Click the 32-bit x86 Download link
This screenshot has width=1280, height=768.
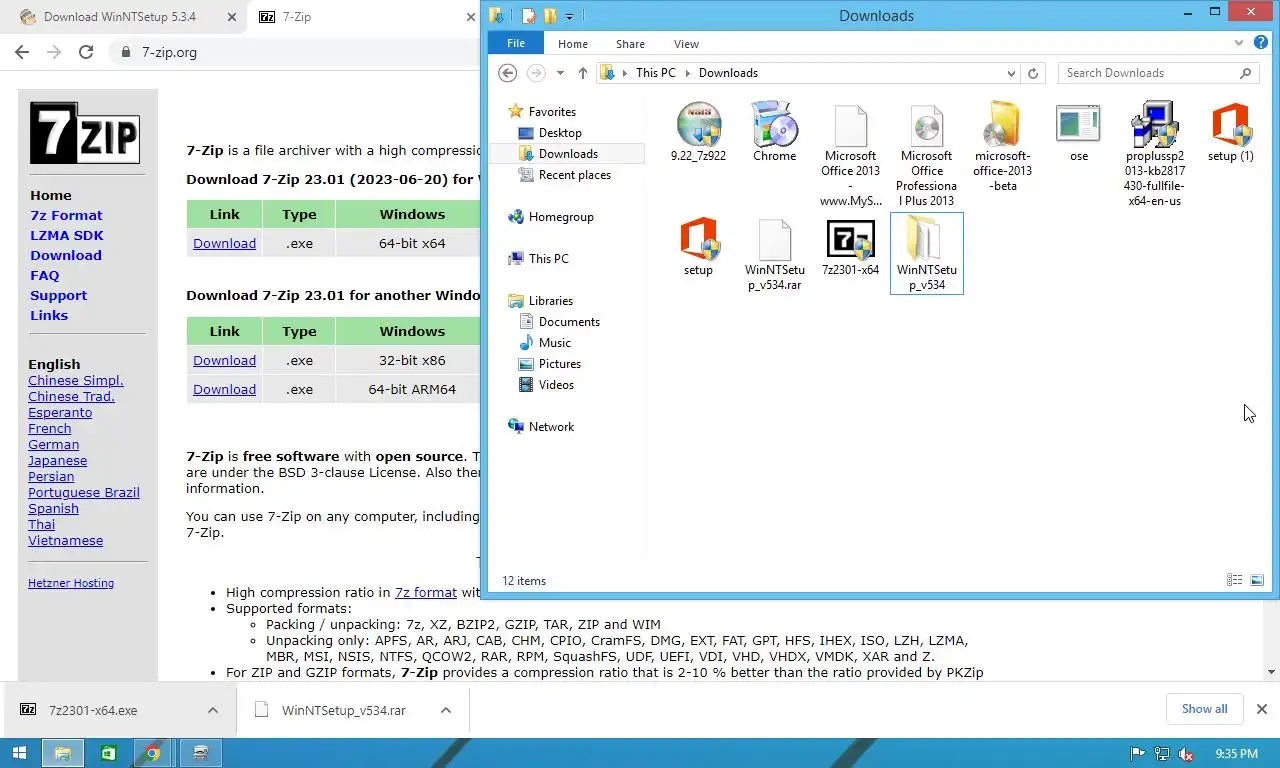224,360
